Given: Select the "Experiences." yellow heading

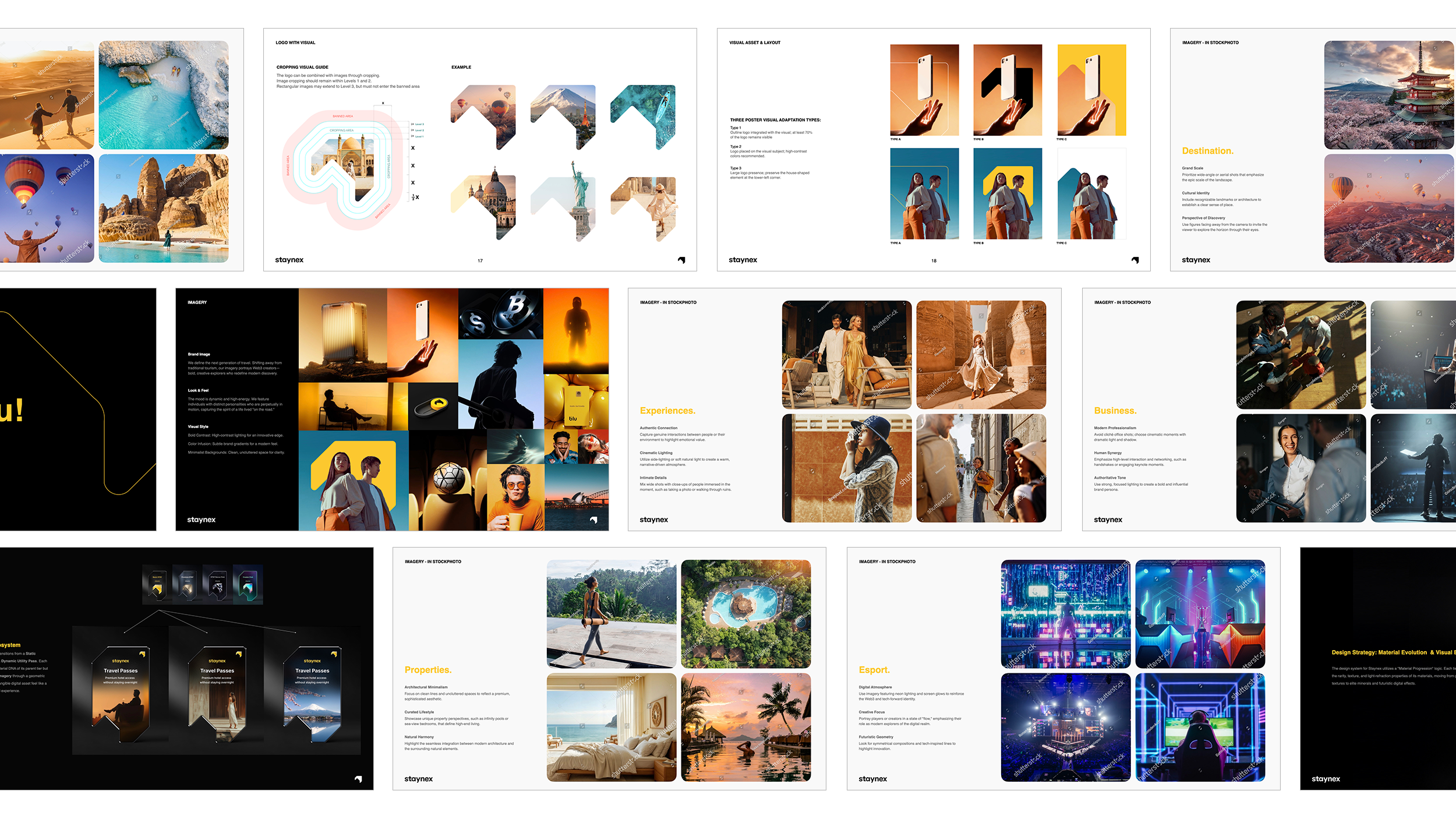Looking at the screenshot, I should coord(667,411).
